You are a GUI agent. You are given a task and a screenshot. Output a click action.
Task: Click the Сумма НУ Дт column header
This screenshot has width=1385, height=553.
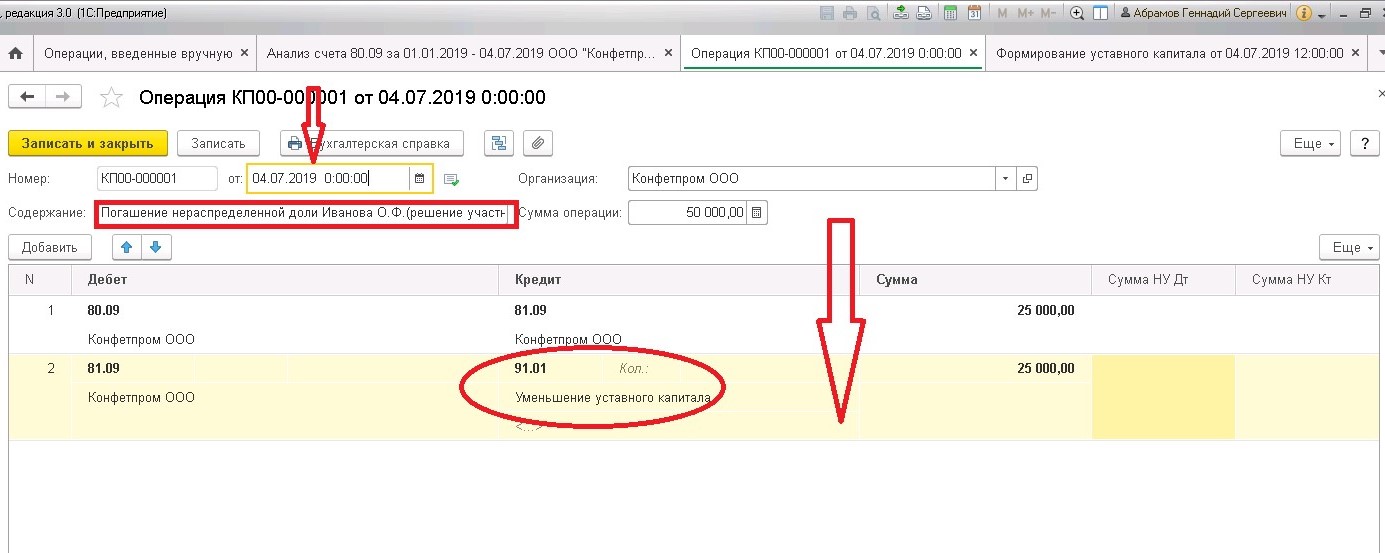1163,280
